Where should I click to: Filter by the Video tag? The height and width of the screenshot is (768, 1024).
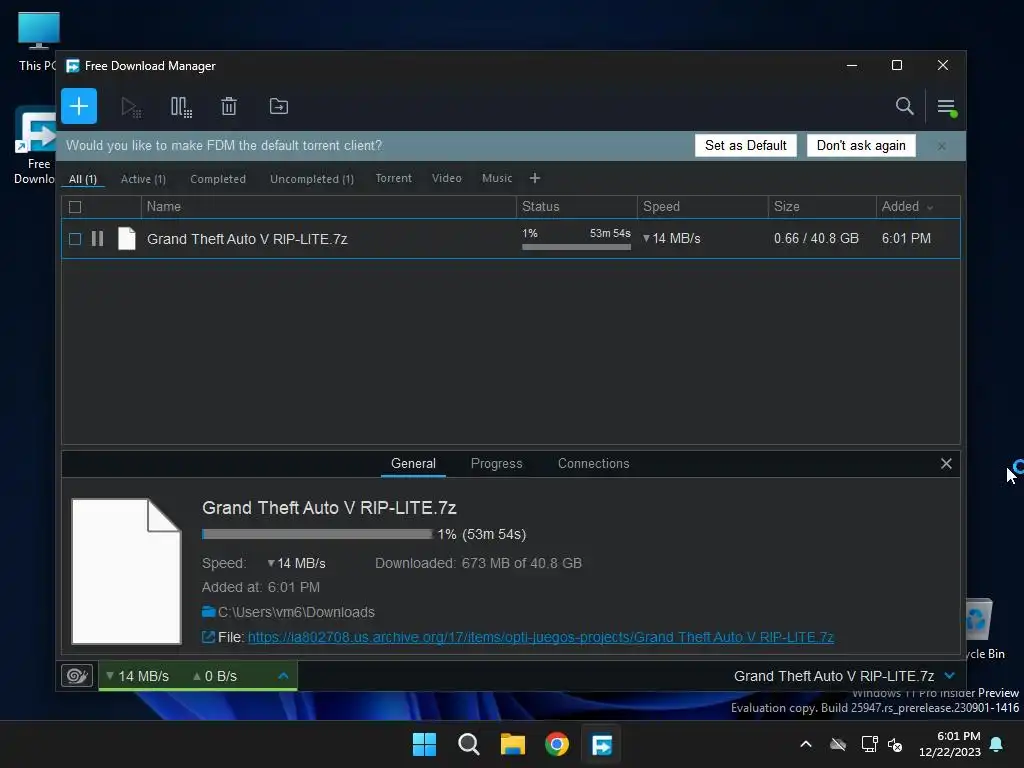447,178
